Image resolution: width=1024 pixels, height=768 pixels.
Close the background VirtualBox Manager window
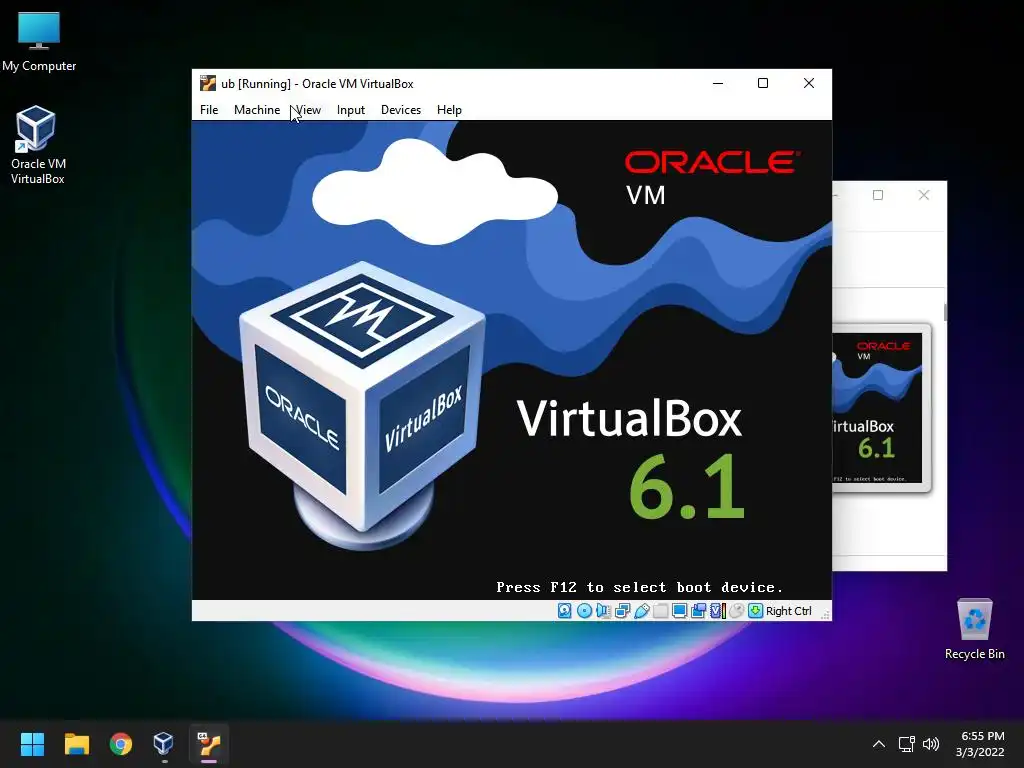click(923, 195)
